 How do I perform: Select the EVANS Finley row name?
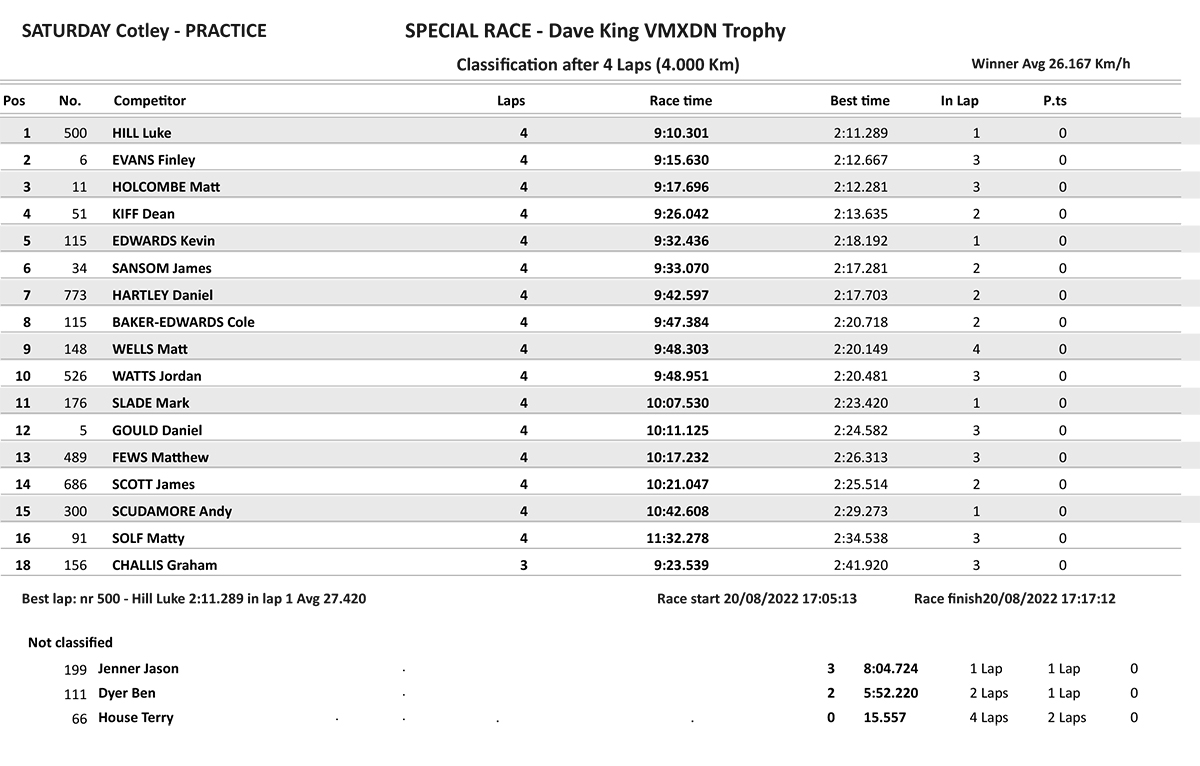(x=154, y=160)
